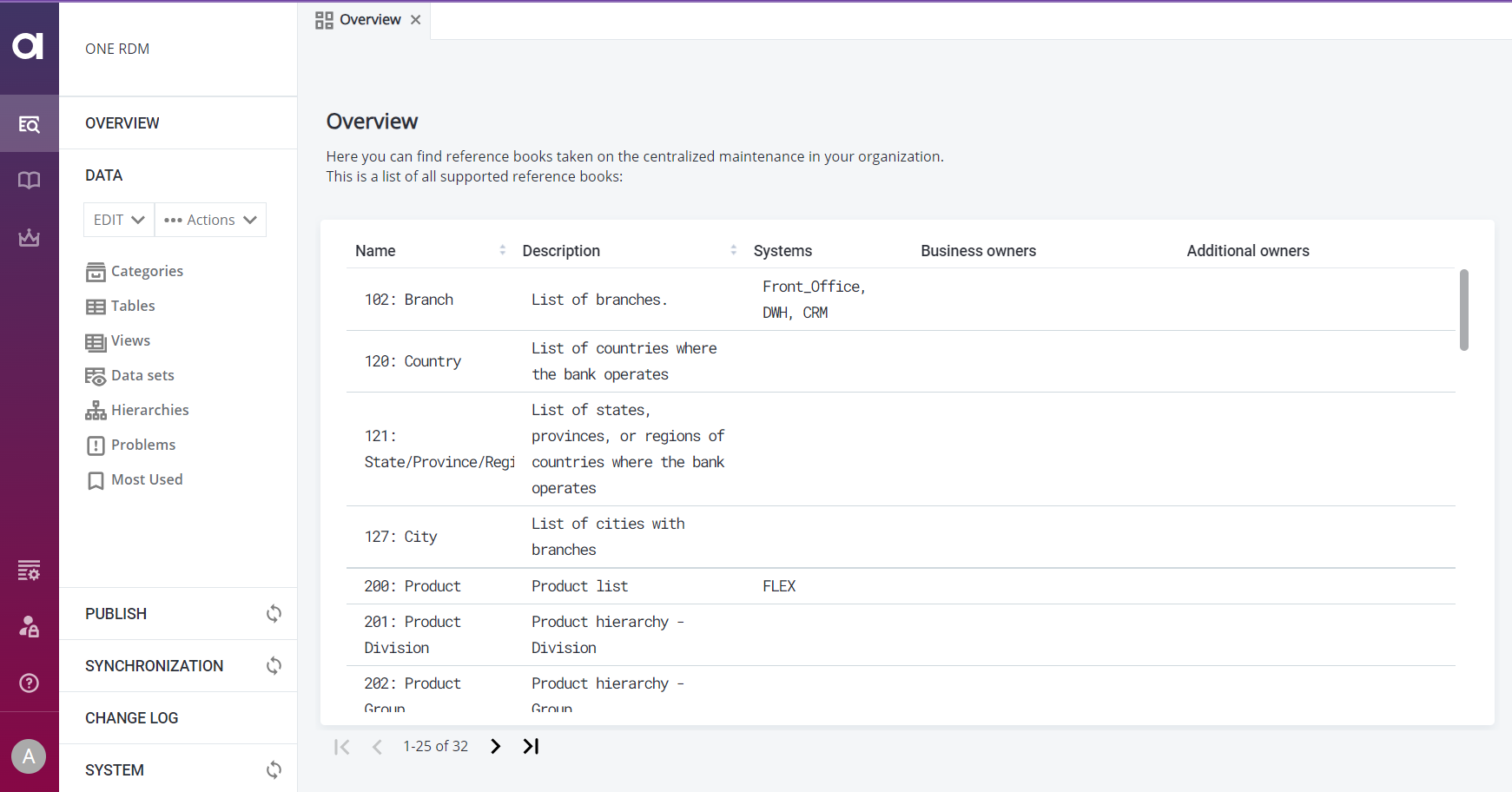
Task: Open the Tables section
Action: pos(133,306)
